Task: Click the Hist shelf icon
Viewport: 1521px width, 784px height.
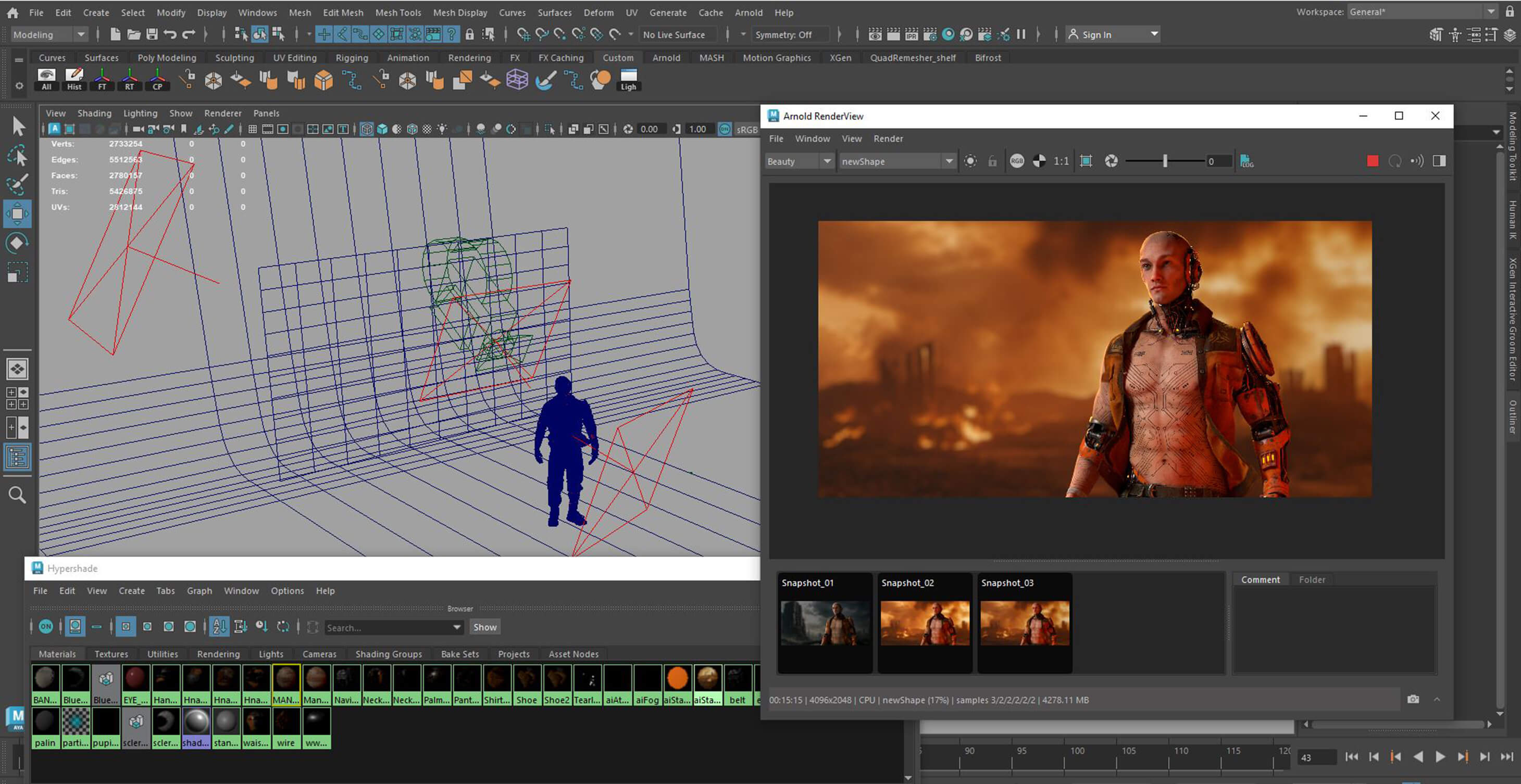Action: coord(74,80)
